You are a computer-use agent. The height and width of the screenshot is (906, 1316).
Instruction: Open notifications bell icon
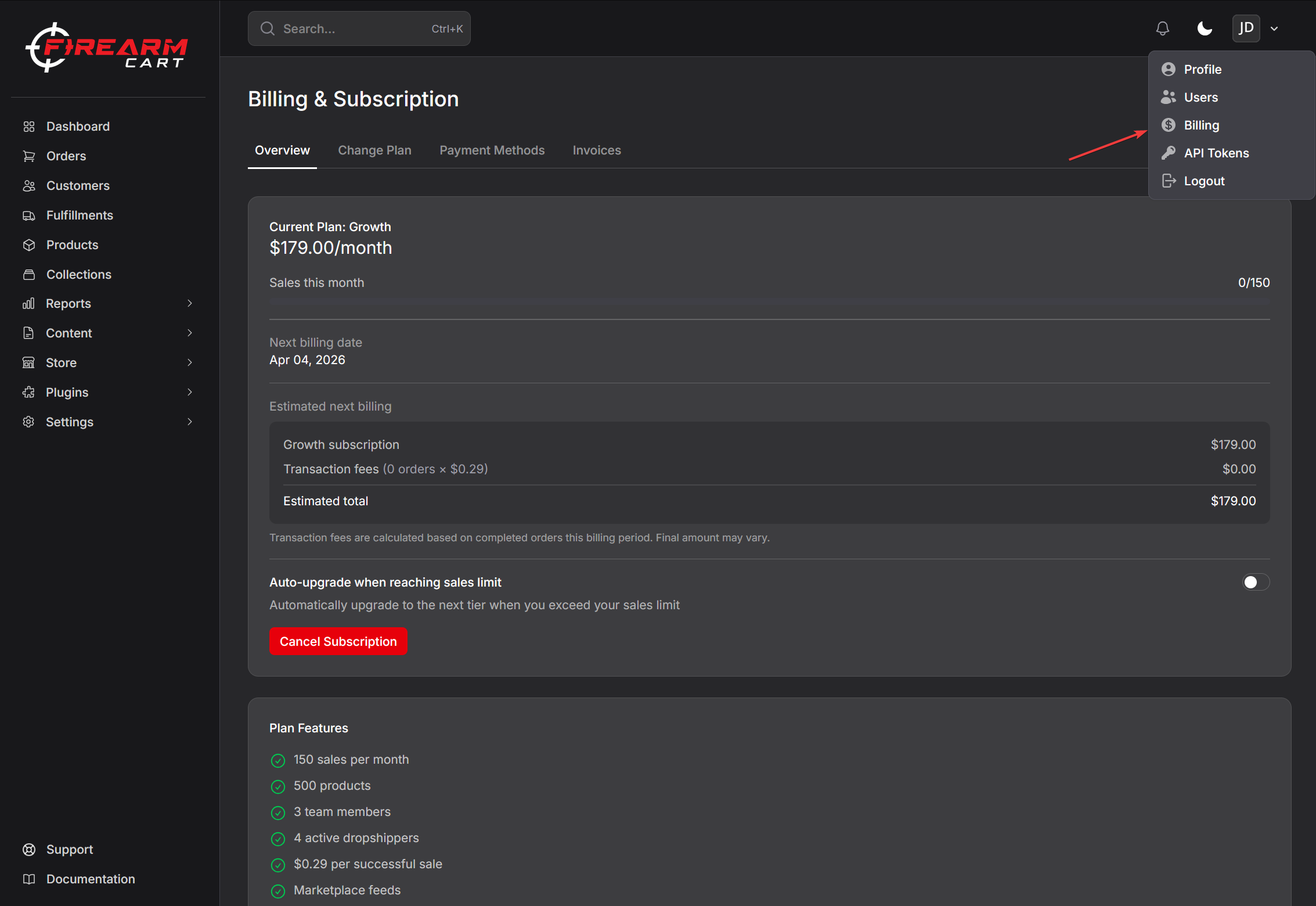click(1162, 28)
